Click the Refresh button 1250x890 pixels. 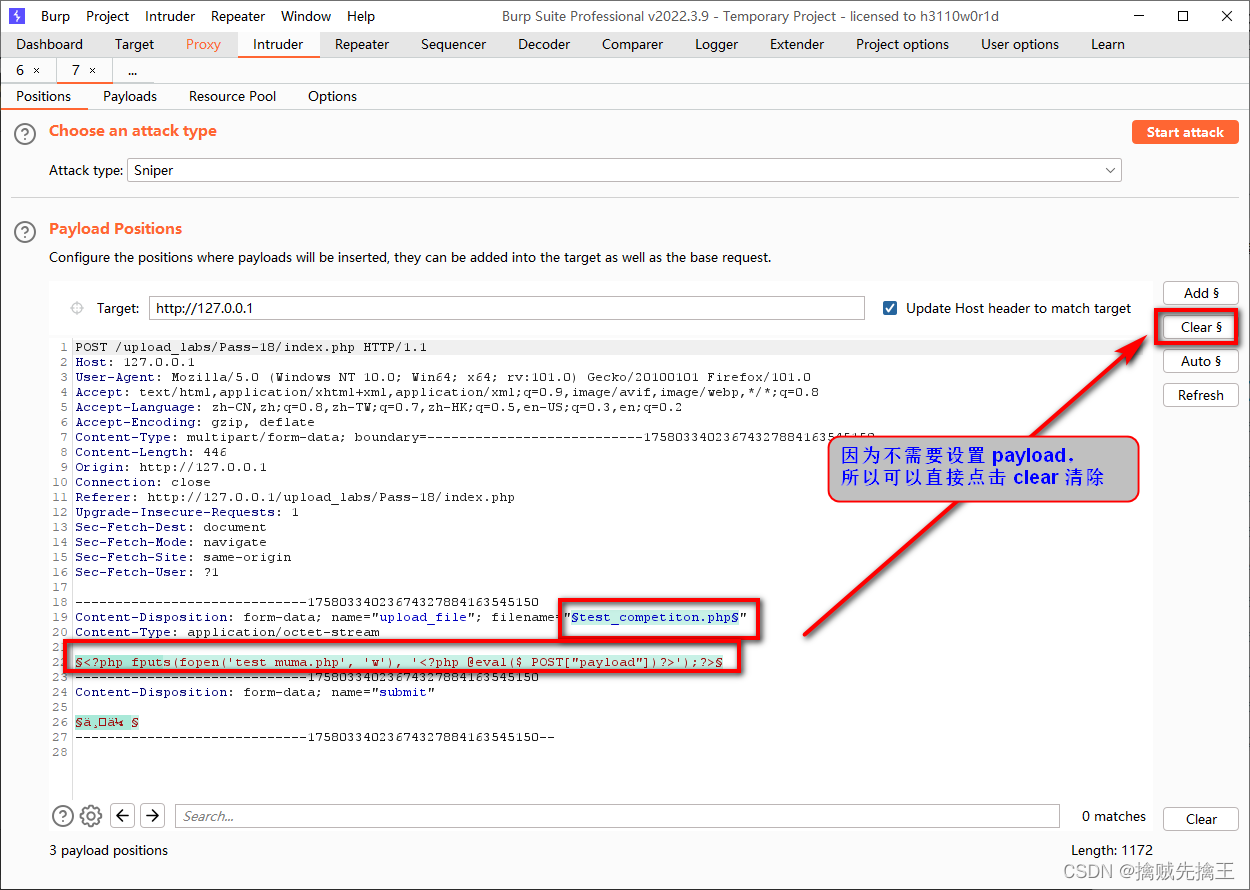(1201, 395)
